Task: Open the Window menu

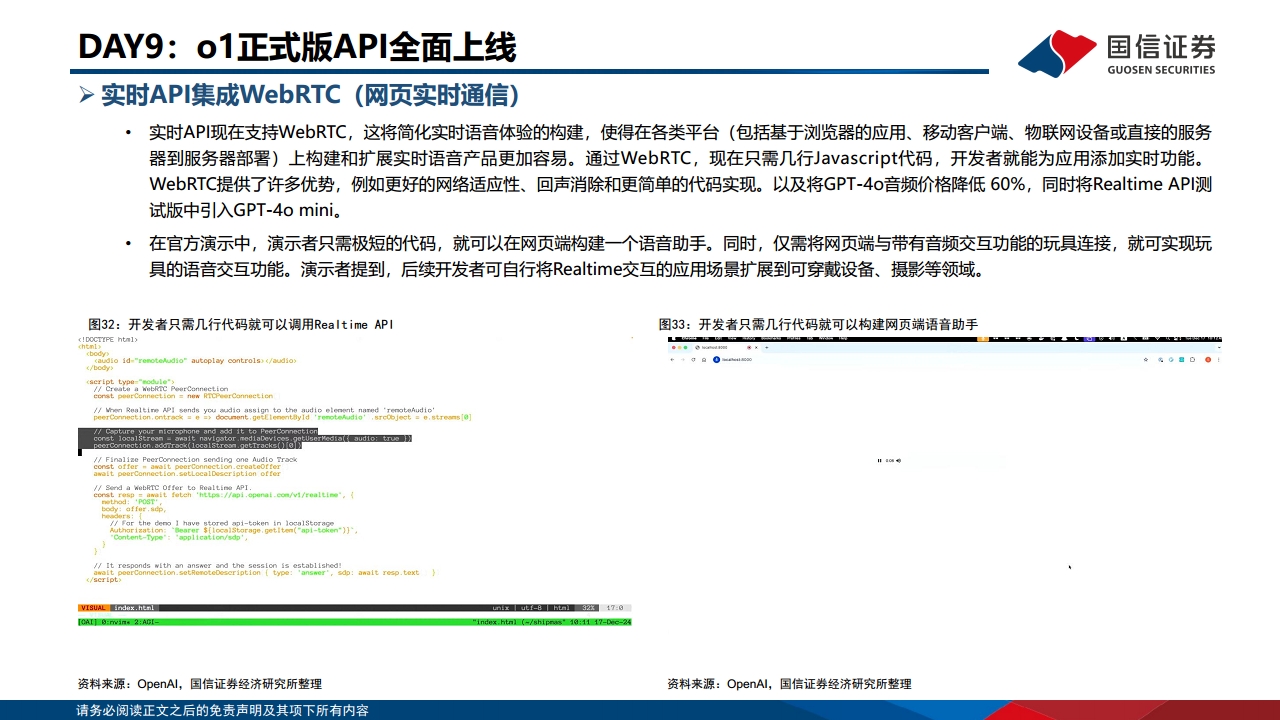Action: (826, 338)
